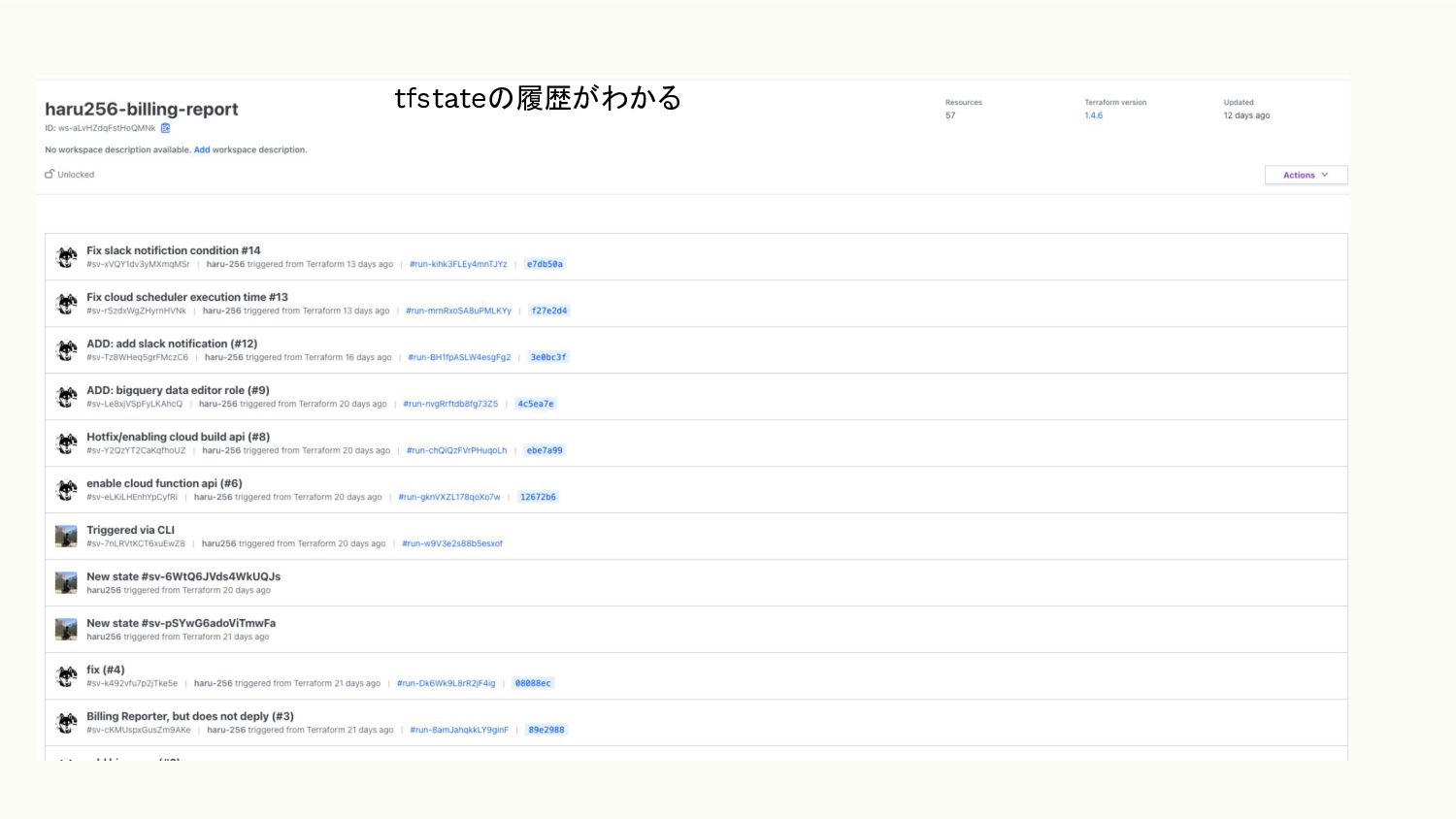
Task: Open avatar for New state #sv-6WtQ6JVds4WkUQJs
Action: [66, 583]
